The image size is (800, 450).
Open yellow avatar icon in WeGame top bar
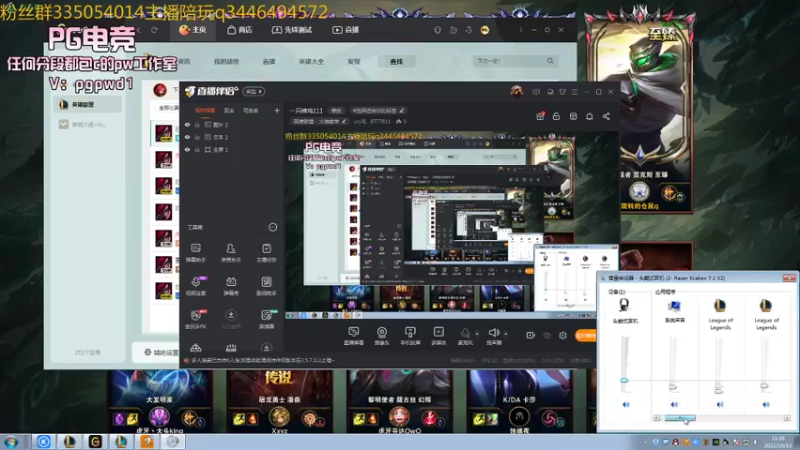click(x=485, y=30)
